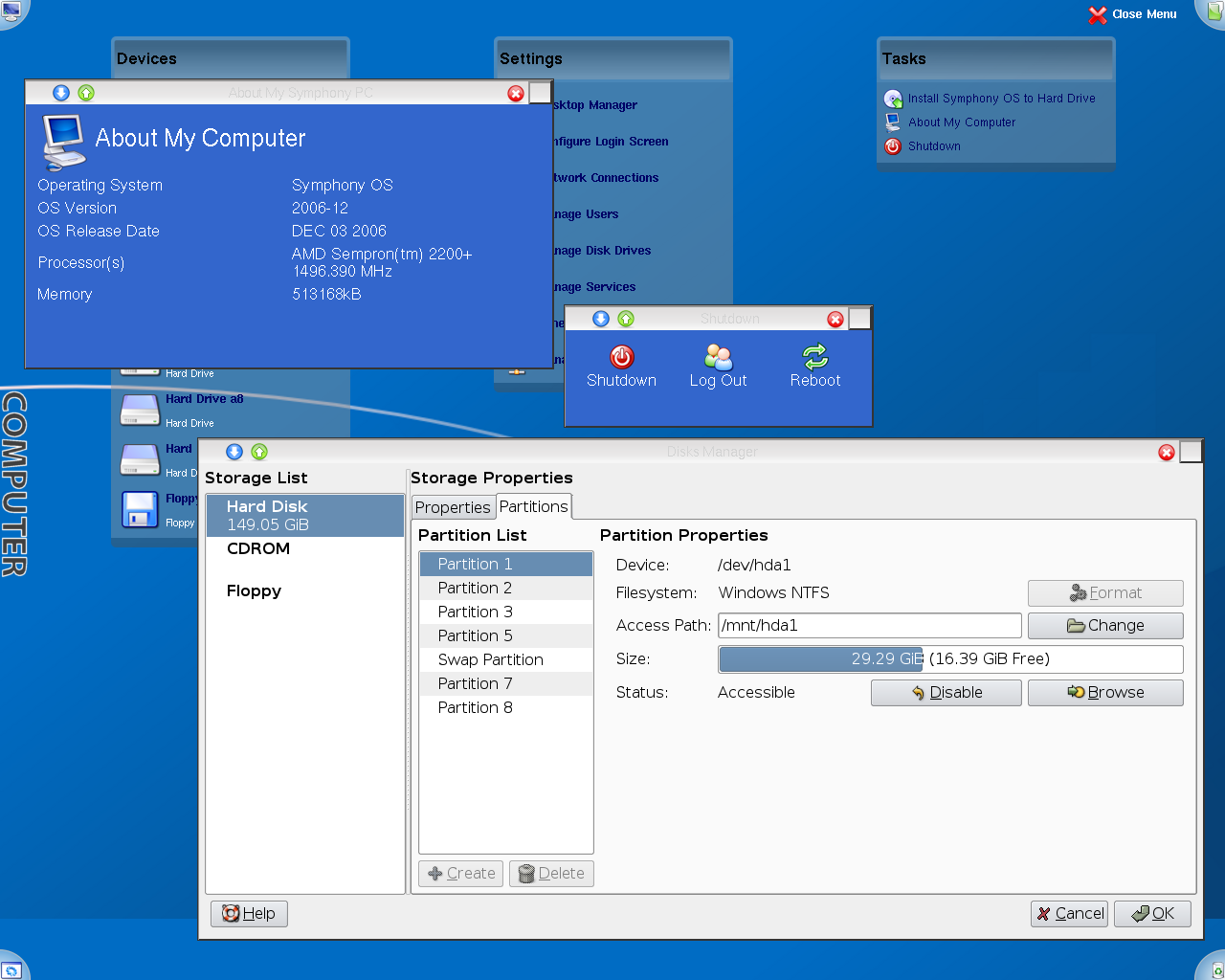Click the floppy disk device icon
1225x980 pixels.
(x=140, y=509)
